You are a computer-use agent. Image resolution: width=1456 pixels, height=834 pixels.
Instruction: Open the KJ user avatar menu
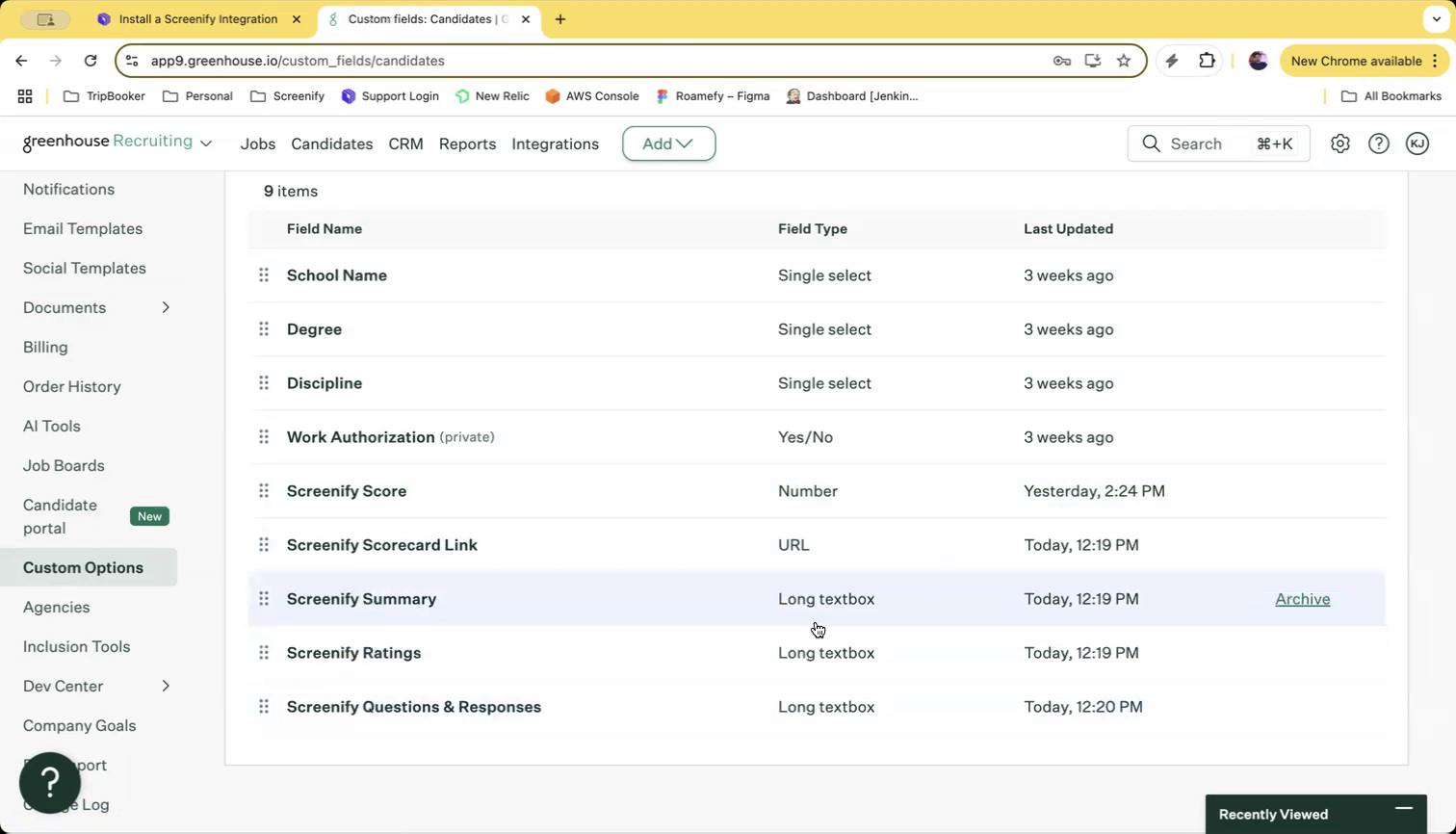(1417, 143)
